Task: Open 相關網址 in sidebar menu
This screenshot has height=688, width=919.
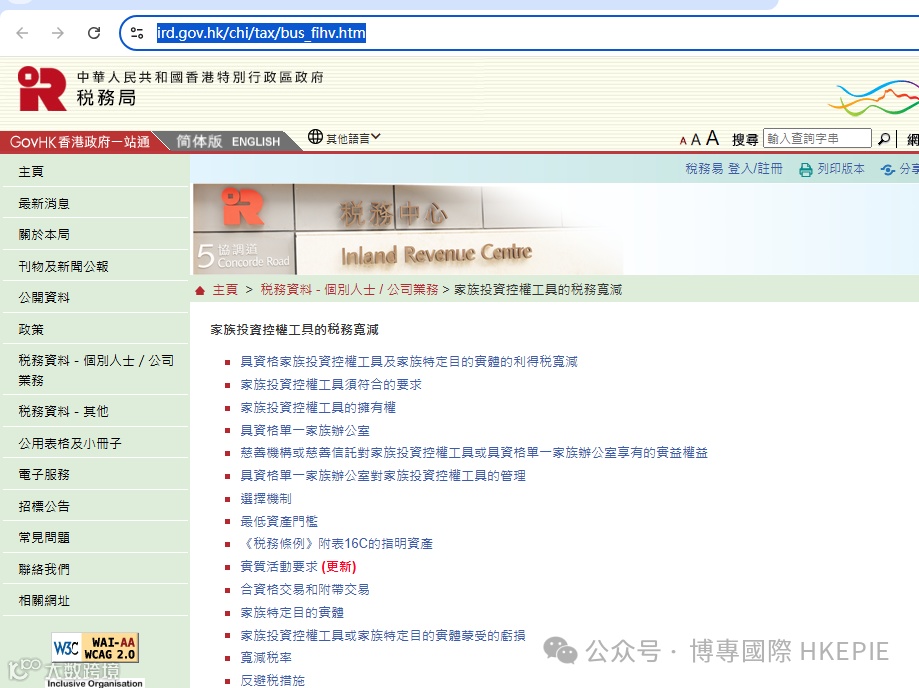Action: 44,600
